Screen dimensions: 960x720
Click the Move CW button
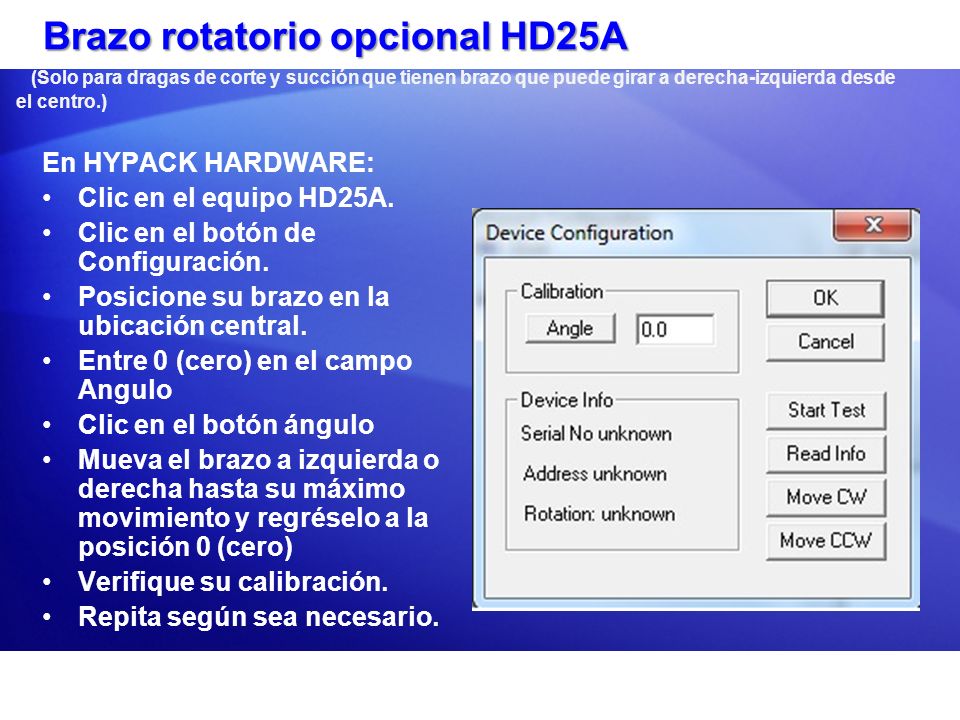click(x=826, y=497)
